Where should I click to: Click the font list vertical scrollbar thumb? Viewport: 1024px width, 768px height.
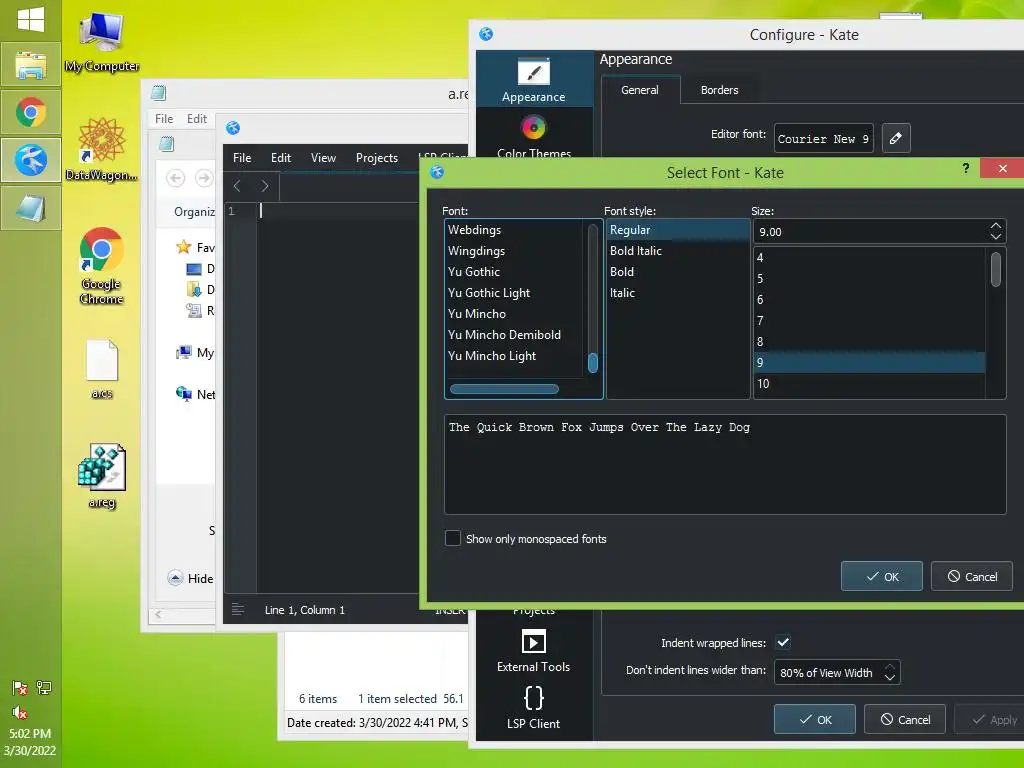[592, 362]
